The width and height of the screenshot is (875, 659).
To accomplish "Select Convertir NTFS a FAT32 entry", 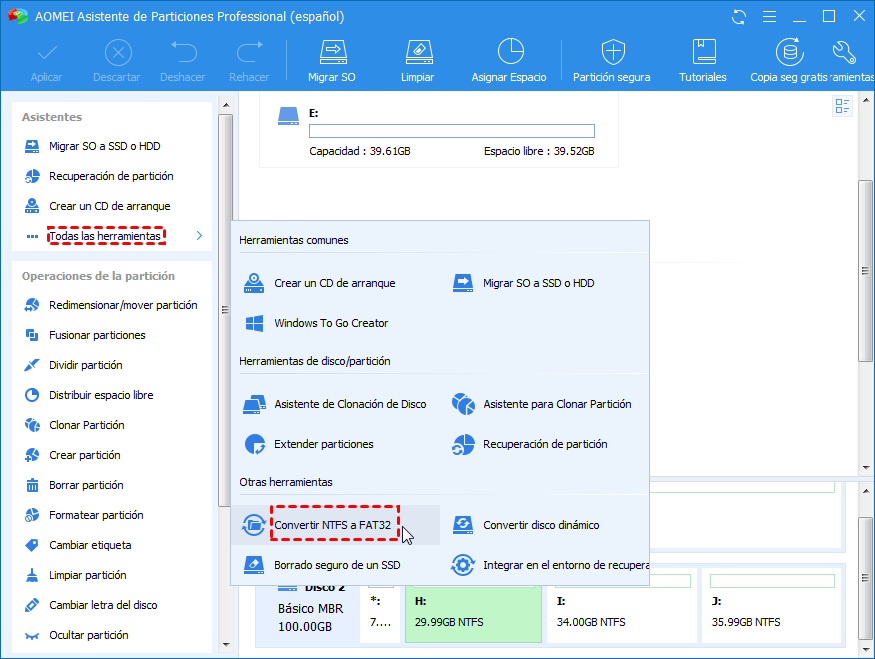I will 335,525.
